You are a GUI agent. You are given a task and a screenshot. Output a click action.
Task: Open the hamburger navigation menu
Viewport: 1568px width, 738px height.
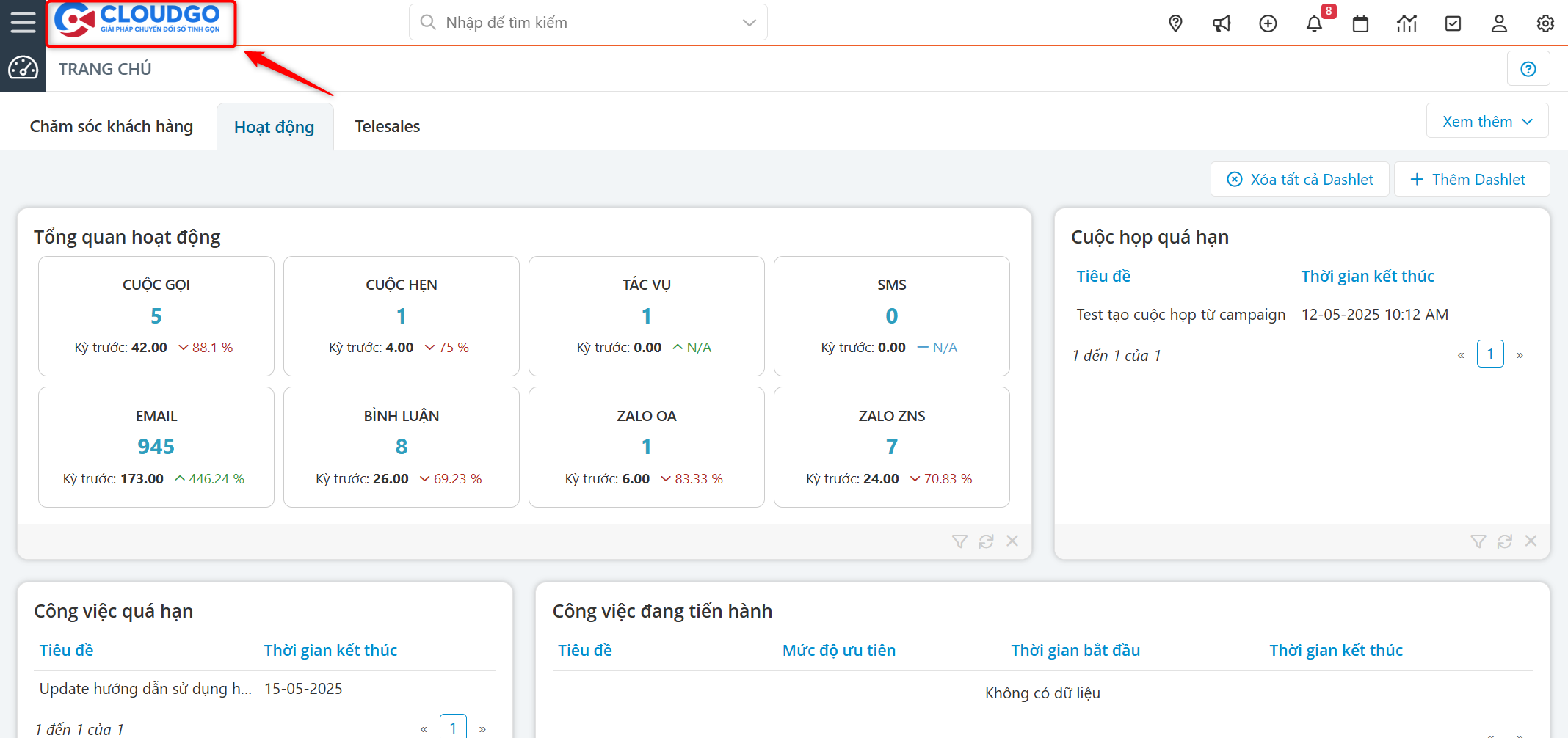tap(23, 22)
